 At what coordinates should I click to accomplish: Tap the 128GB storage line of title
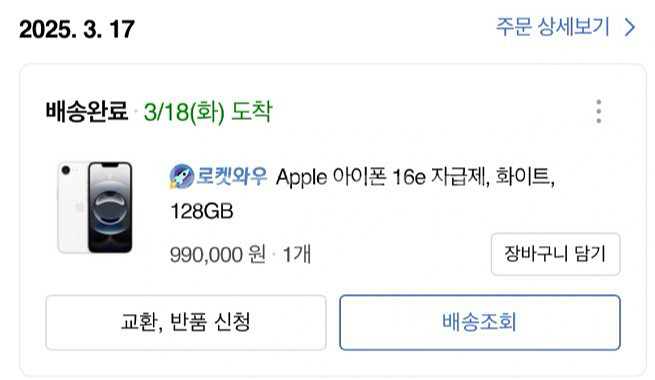click(202, 211)
